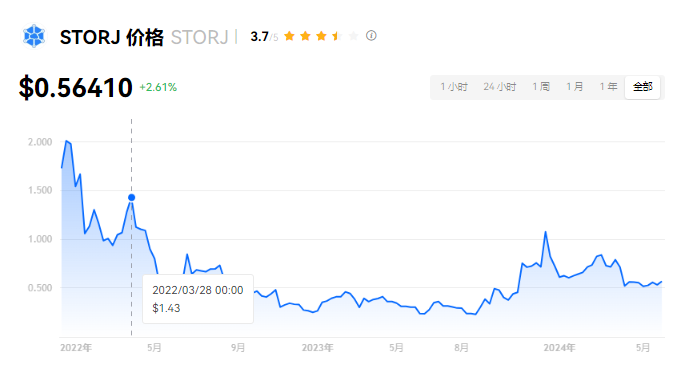Viewport: 675px width, 366px height.
Task: Click the gray STORJ ticker symbol
Action: click(x=199, y=37)
